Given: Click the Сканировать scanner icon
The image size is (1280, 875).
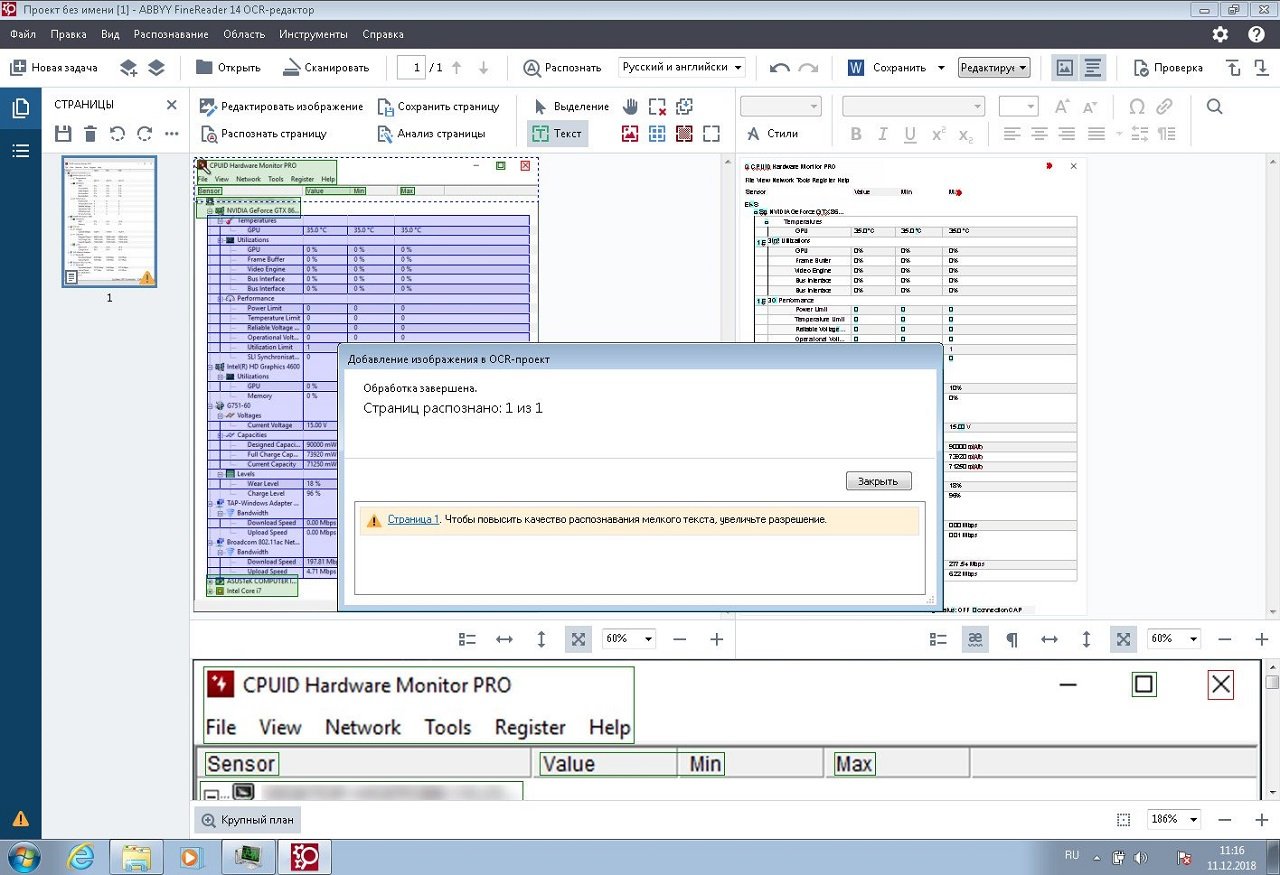Looking at the screenshot, I should point(291,68).
